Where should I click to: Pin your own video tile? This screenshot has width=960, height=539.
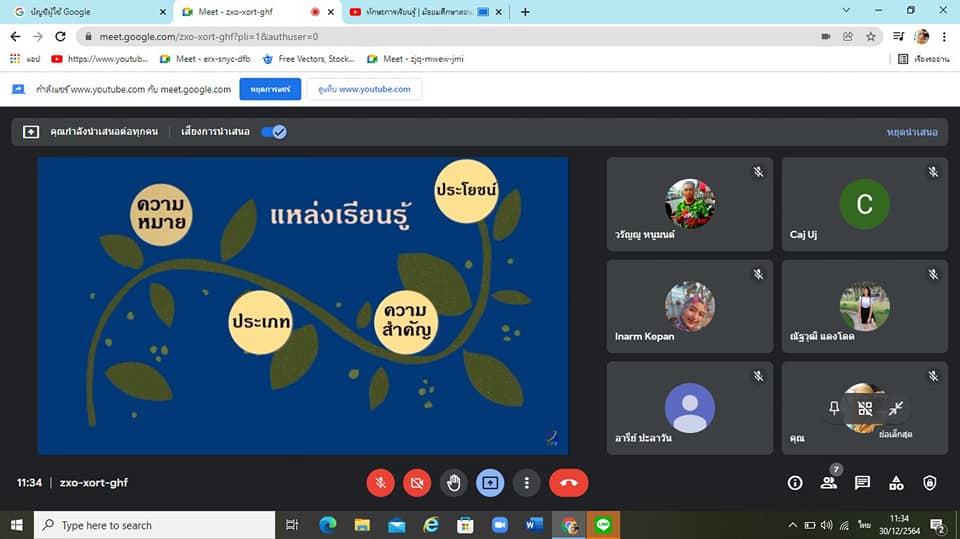tap(834, 408)
